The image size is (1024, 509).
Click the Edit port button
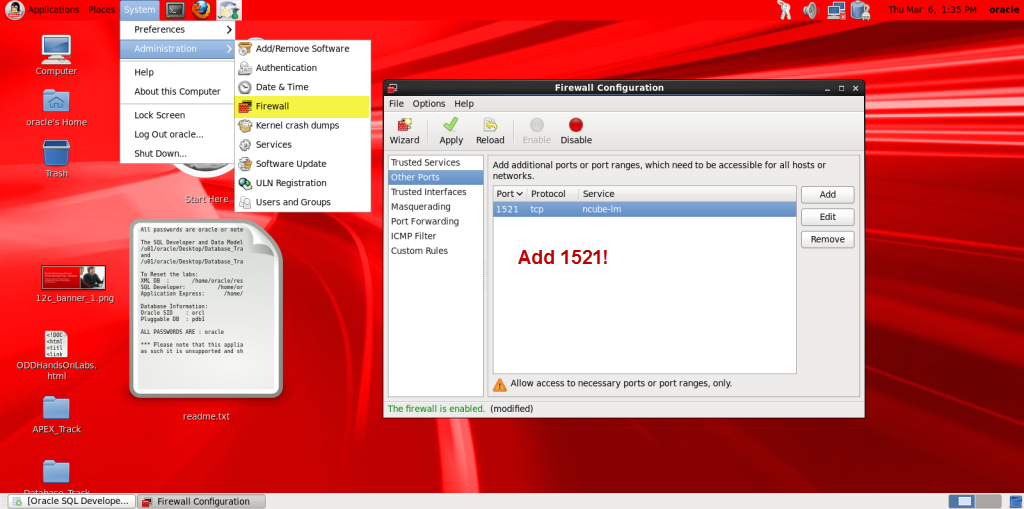827,217
